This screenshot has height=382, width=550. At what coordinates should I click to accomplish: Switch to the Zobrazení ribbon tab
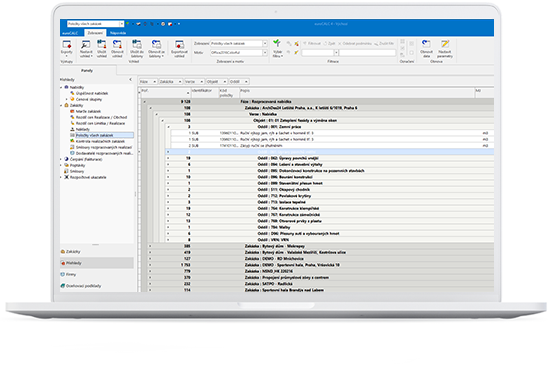point(95,33)
